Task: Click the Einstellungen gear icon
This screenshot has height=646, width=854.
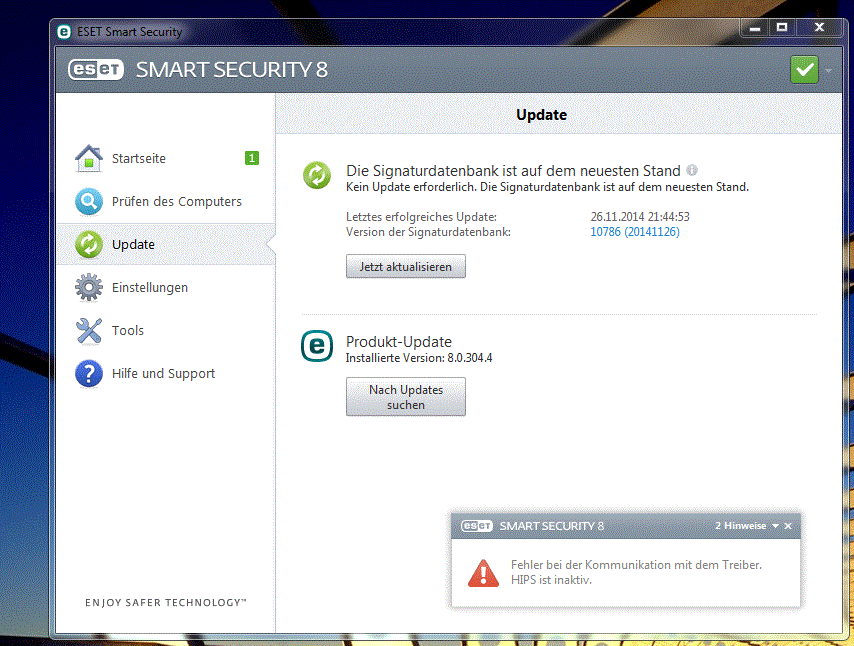Action: click(89, 288)
